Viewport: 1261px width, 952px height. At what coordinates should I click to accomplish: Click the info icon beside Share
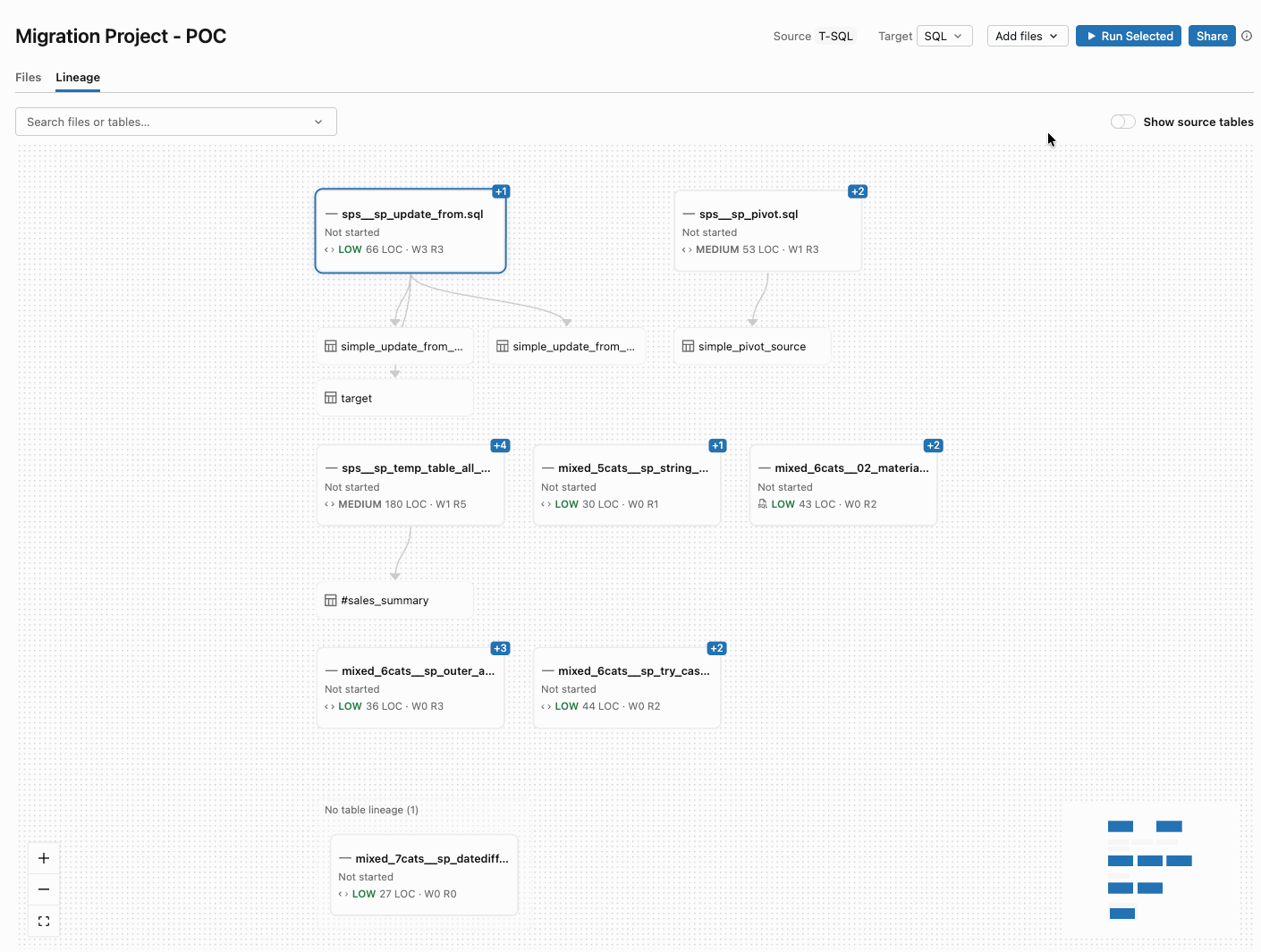coord(1247,36)
